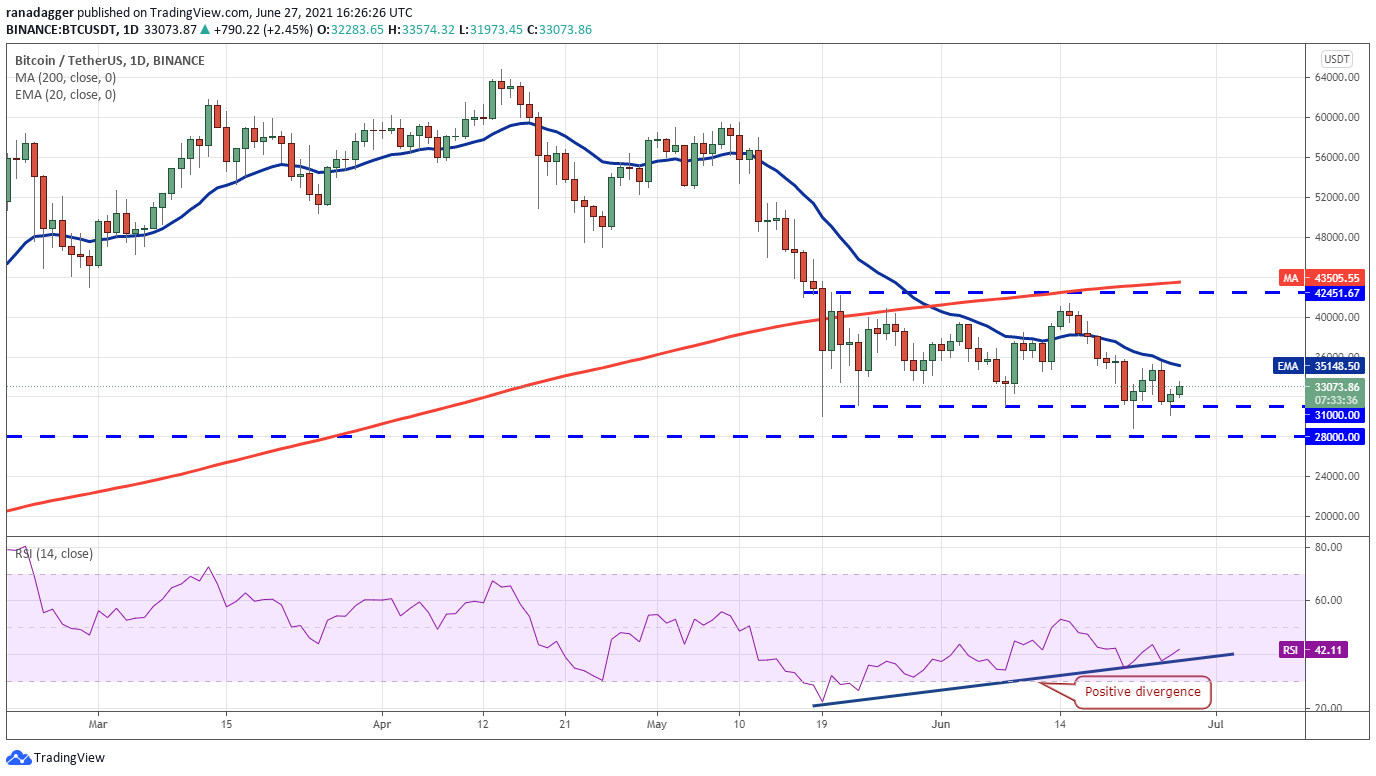This screenshot has height=776, width=1376.
Task: Click the 28000.00 support price label
Action: 1335,437
